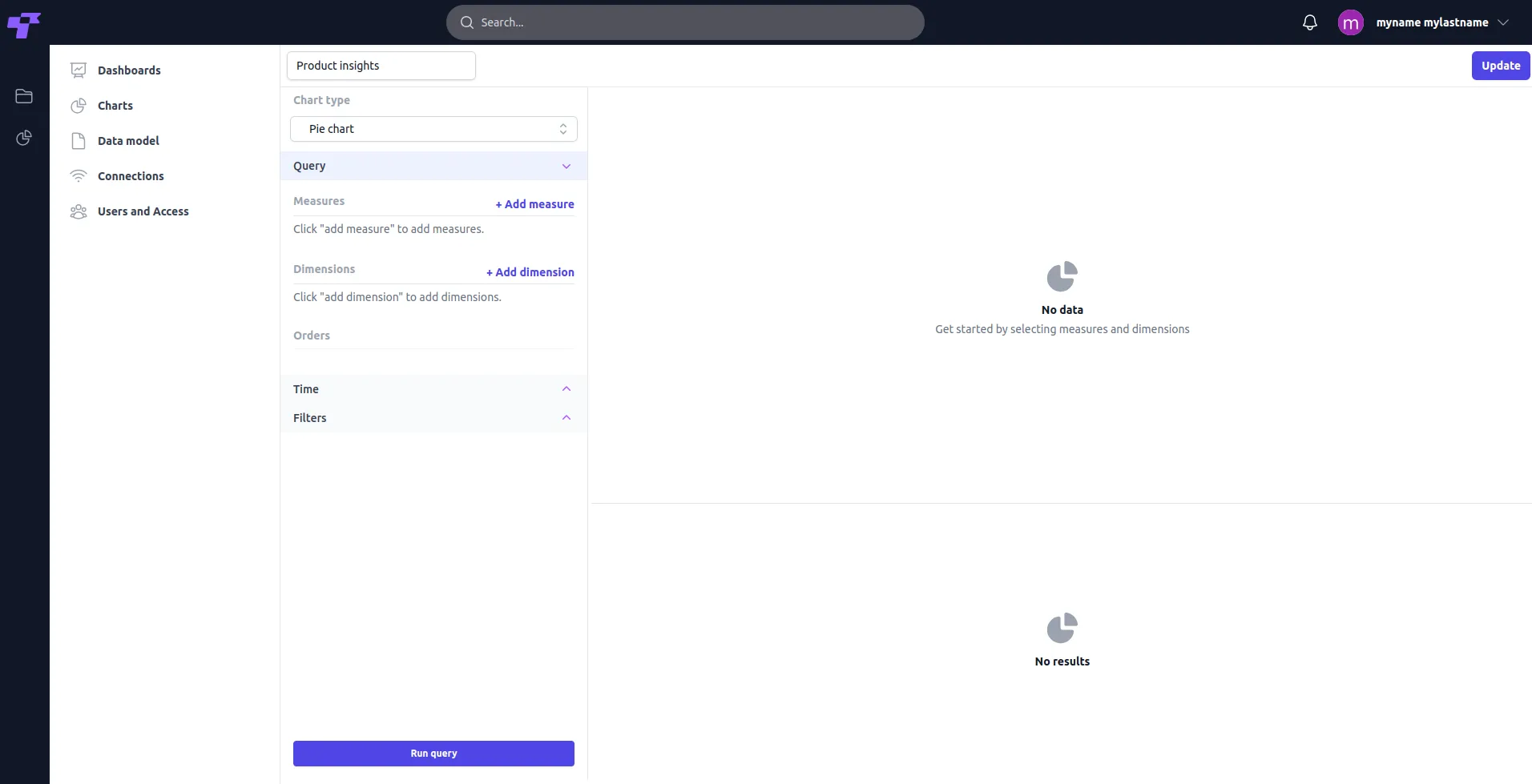Click the Add dimension link
This screenshot has height=784, width=1532.
click(x=530, y=272)
